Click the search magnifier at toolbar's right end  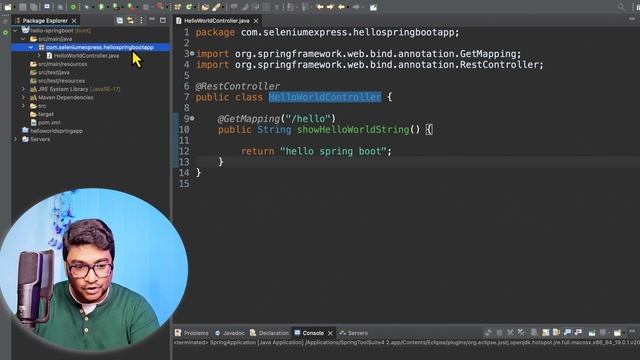pos(621,7)
